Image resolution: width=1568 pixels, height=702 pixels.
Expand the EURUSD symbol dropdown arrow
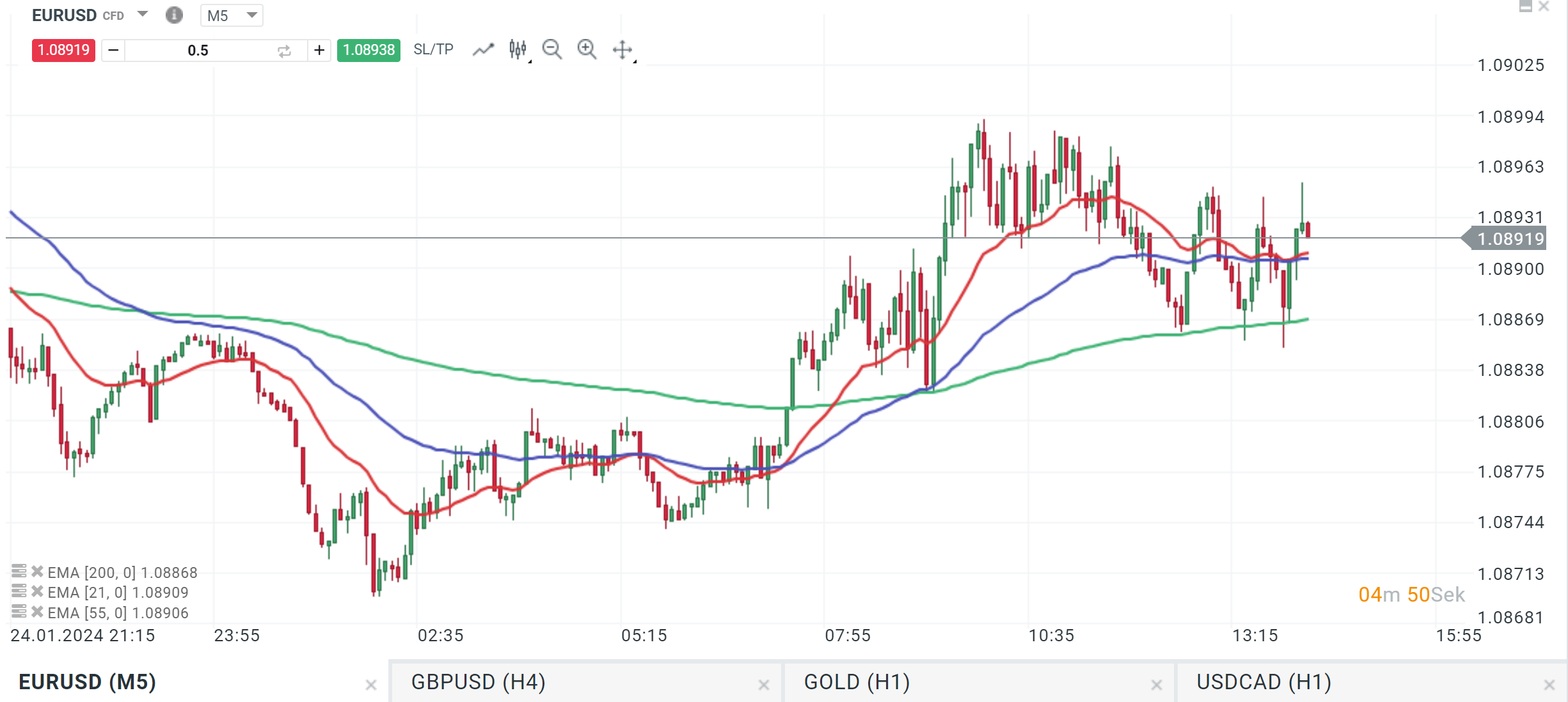143,14
